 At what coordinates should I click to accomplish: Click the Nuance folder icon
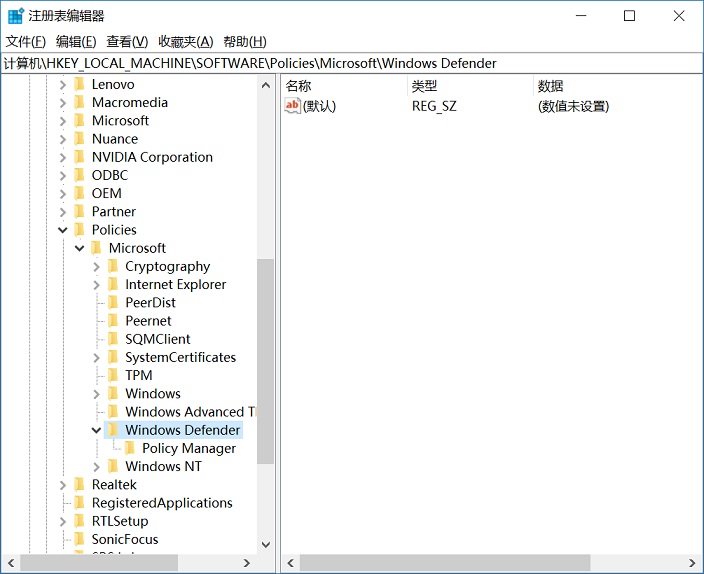pyautogui.click(x=79, y=139)
